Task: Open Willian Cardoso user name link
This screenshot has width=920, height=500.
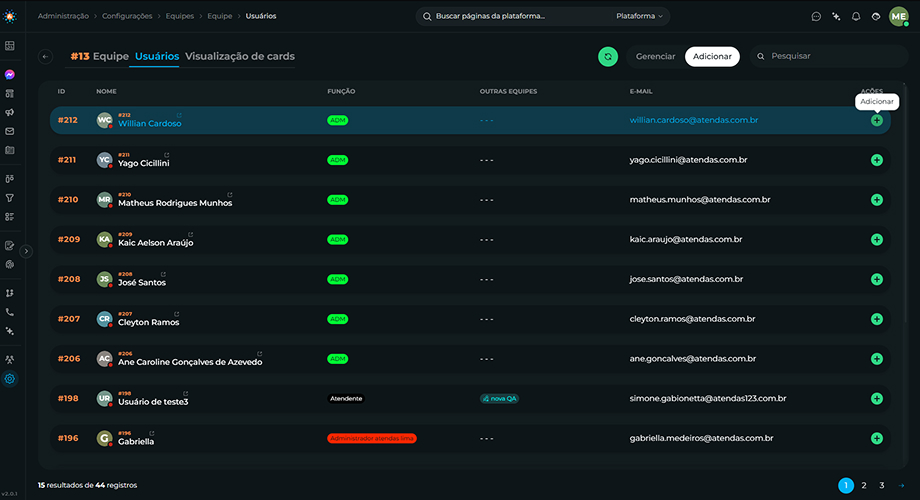Action: 150,123
